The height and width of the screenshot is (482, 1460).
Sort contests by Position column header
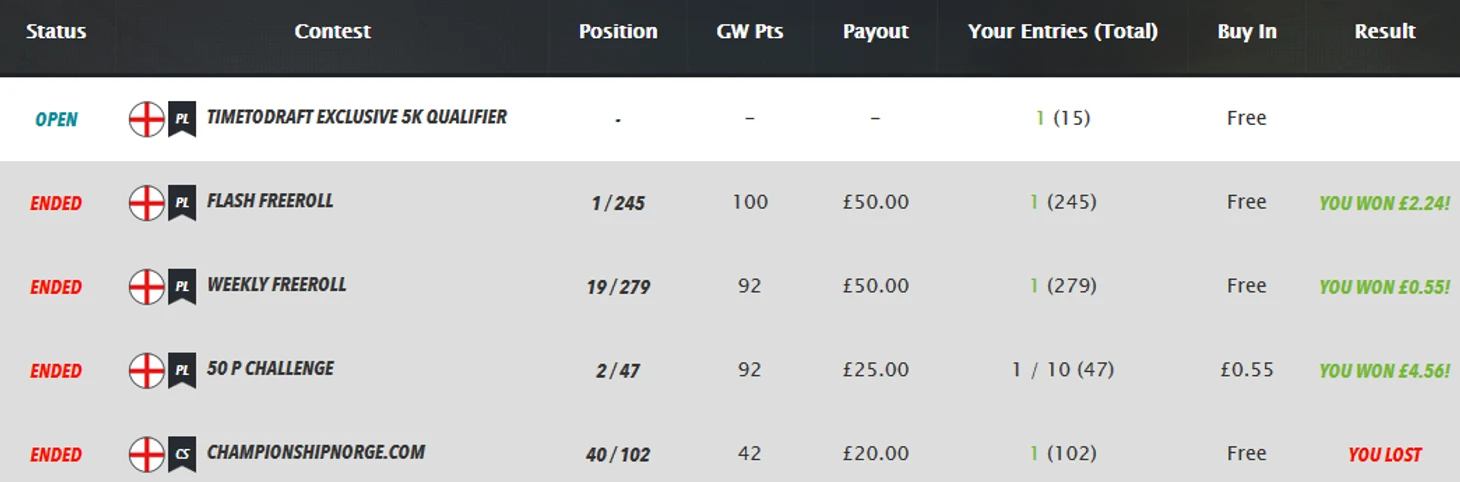(x=618, y=32)
